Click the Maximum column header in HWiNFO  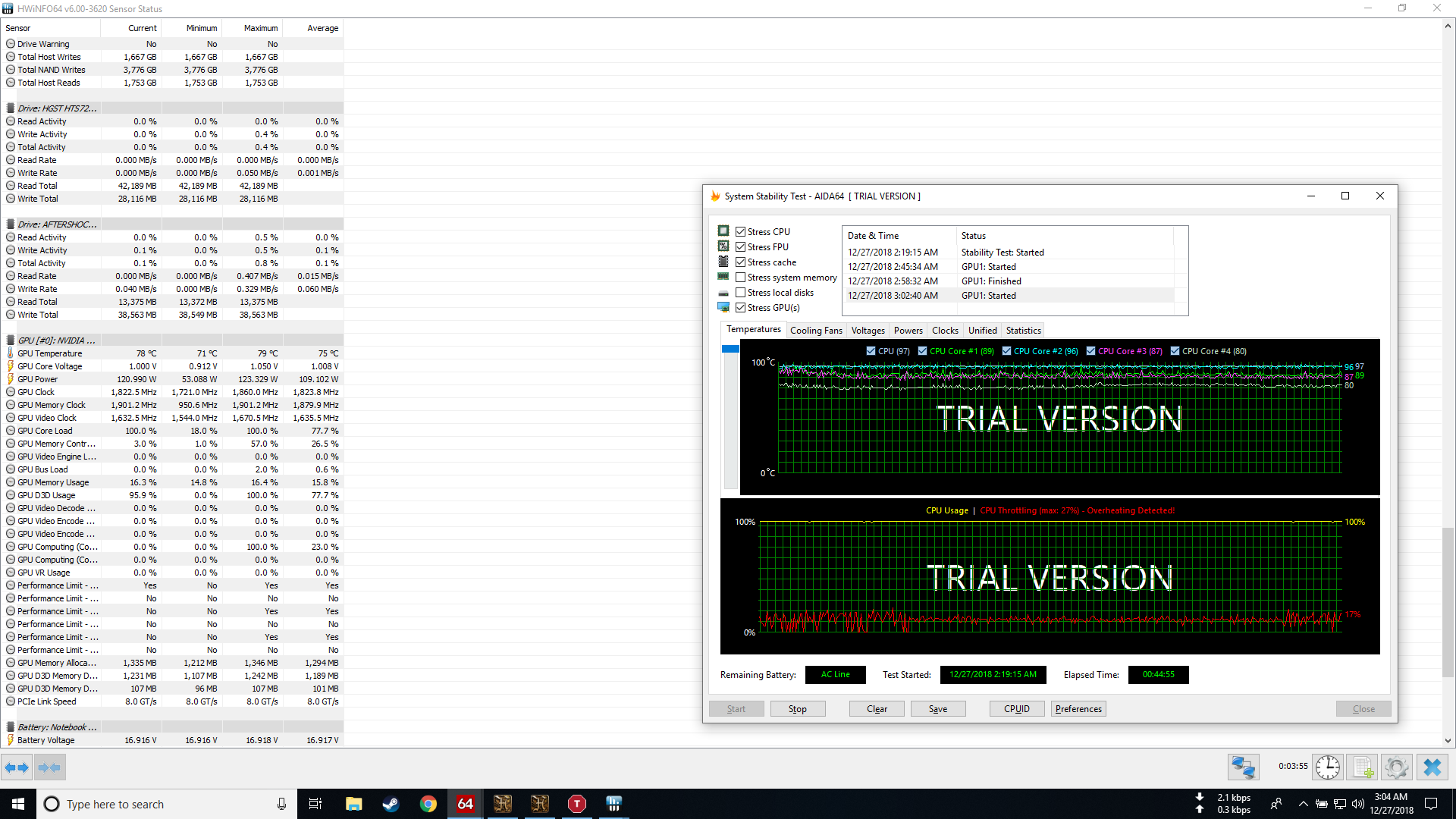pyautogui.click(x=252, y=28)
